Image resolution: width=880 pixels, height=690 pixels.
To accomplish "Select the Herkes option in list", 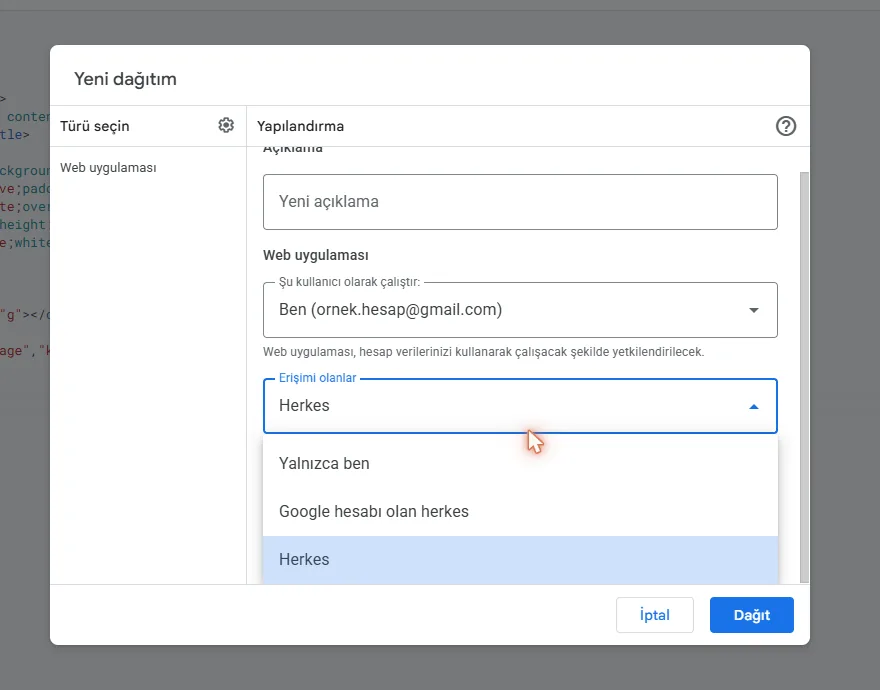I will coord(520,560).
